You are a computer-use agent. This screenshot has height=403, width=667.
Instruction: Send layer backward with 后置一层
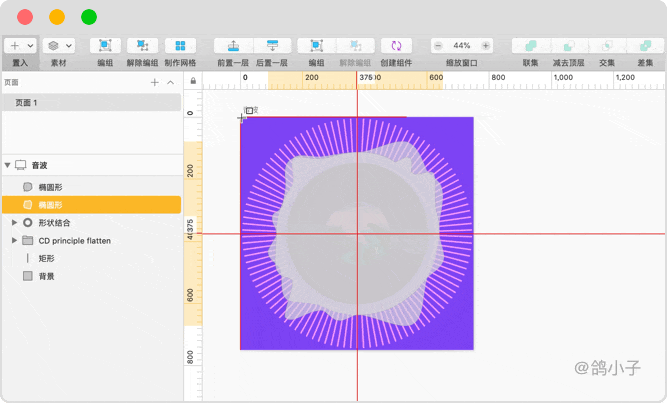click(272, 46)
